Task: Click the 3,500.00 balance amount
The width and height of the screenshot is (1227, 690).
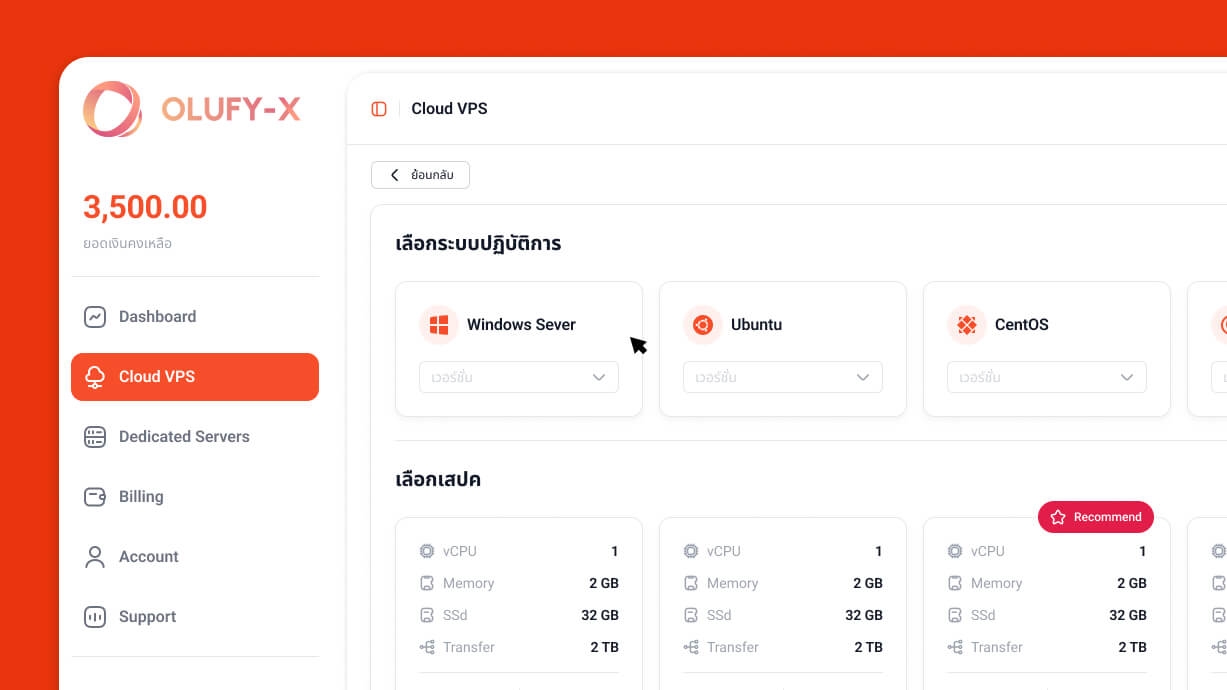Action: tap(145, 207)
